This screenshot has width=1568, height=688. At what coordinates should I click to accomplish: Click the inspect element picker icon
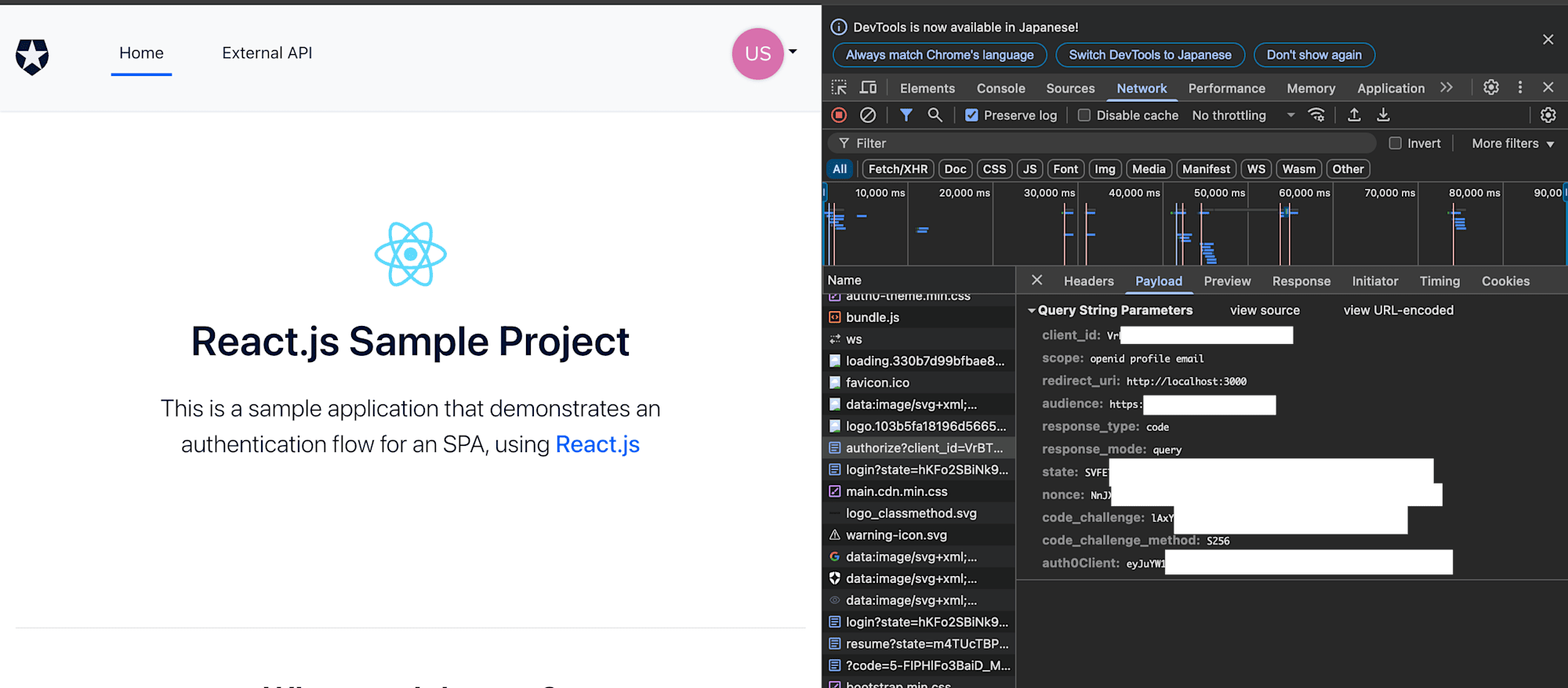[839, 88]
